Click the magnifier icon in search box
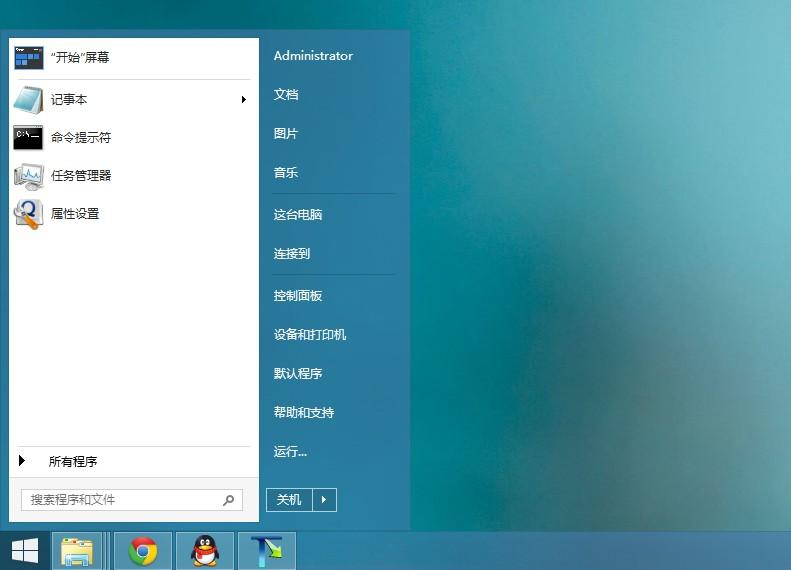This screenshot has width=791, height=570. pyautogui.click(x=229, y=500)
